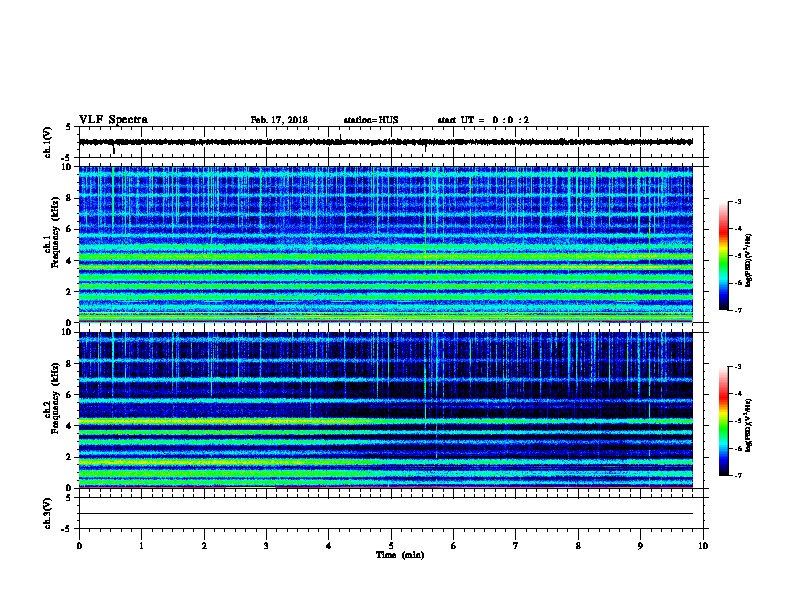
Task: Click the "3" tick on the time axis
Action: click(266, 546)
